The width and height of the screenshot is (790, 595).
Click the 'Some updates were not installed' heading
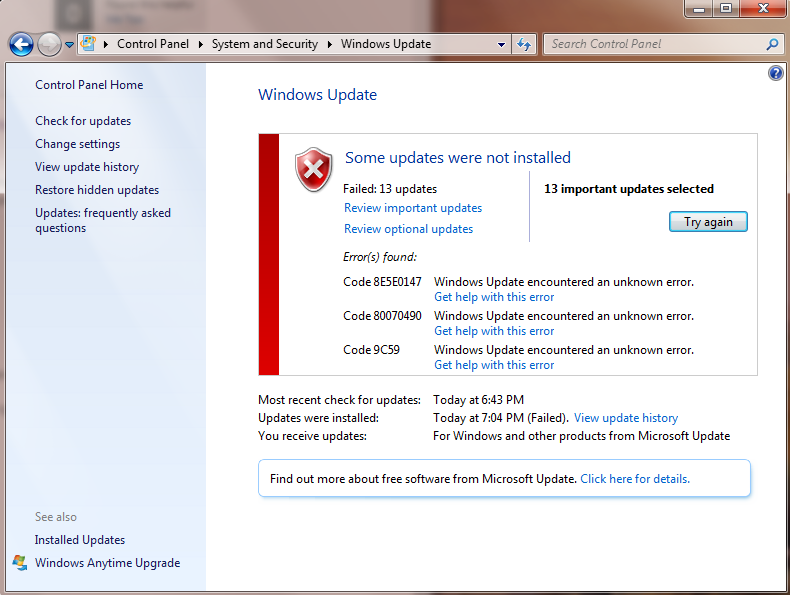(457, 158)
